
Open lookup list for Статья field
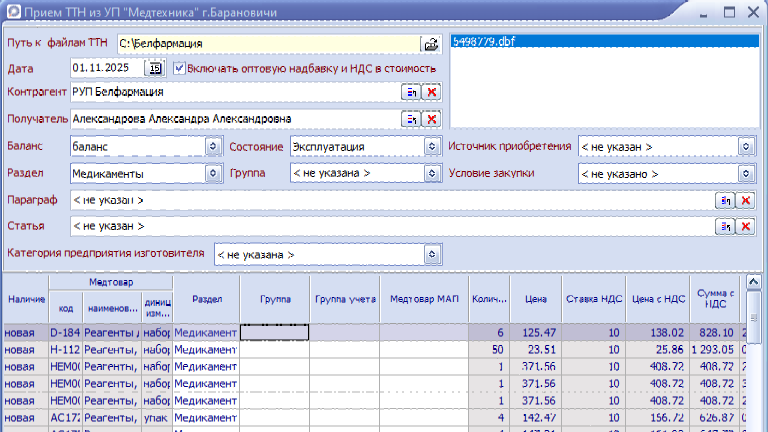click(x=725, y=226)
